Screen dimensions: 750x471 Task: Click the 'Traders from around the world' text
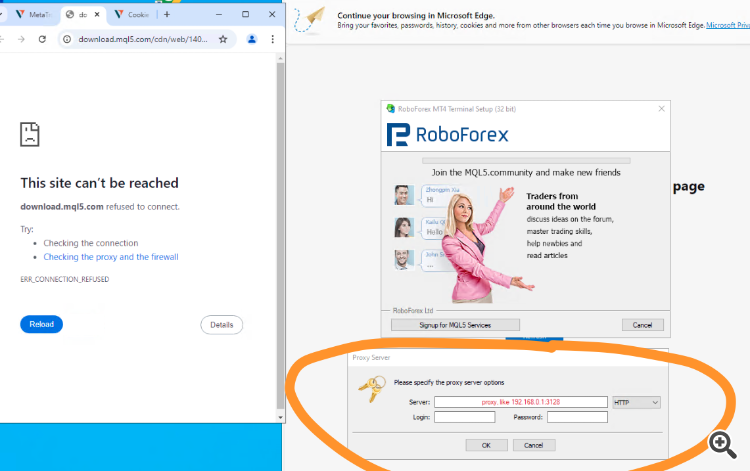click(x=561, y=201)
